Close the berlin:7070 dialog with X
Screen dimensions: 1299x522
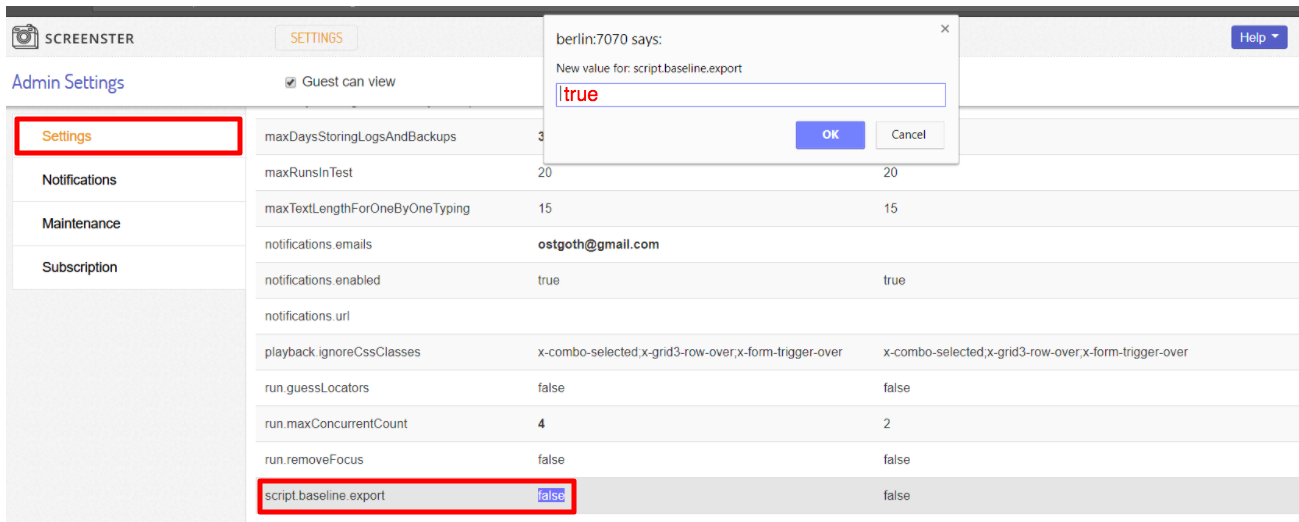pyautogui.click(x=945, y=29)
